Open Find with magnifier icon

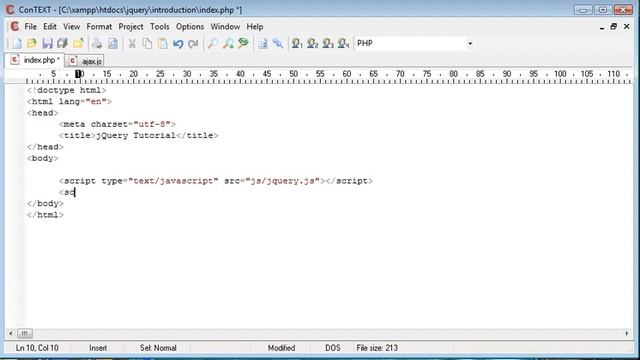(212, 43)
